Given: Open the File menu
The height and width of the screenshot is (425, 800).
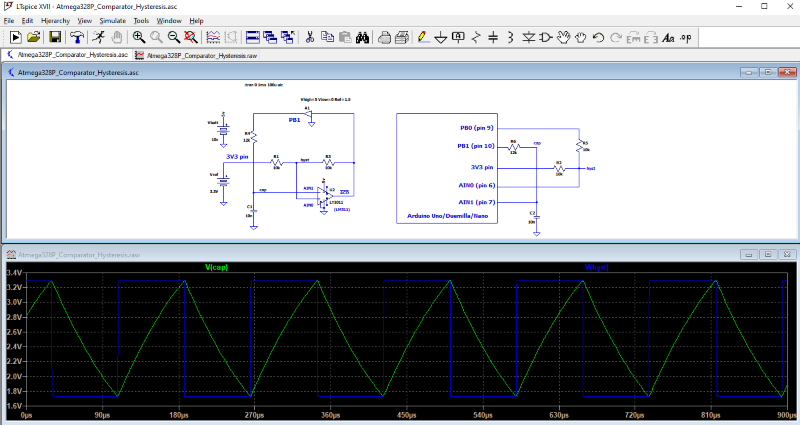Looking at the screenshot, I should (x=9, y=21).
